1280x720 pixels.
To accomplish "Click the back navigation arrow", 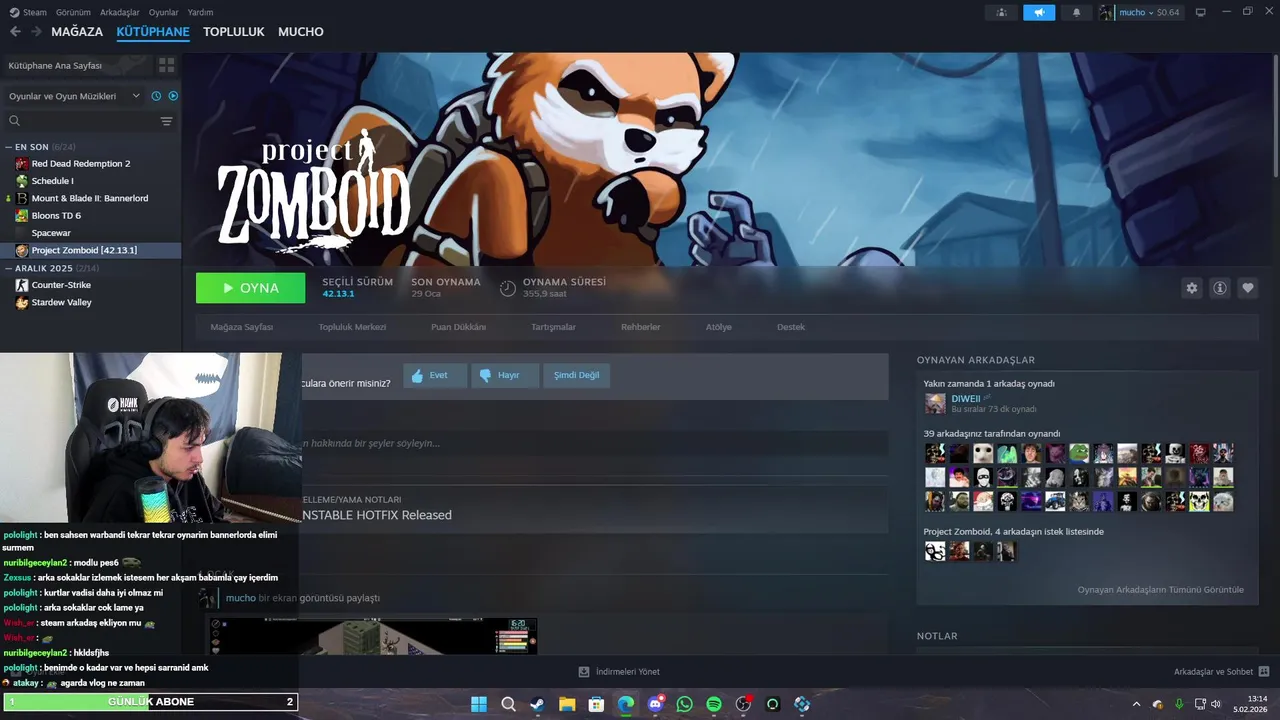I will pyautogui.click(x=15, y=32).
